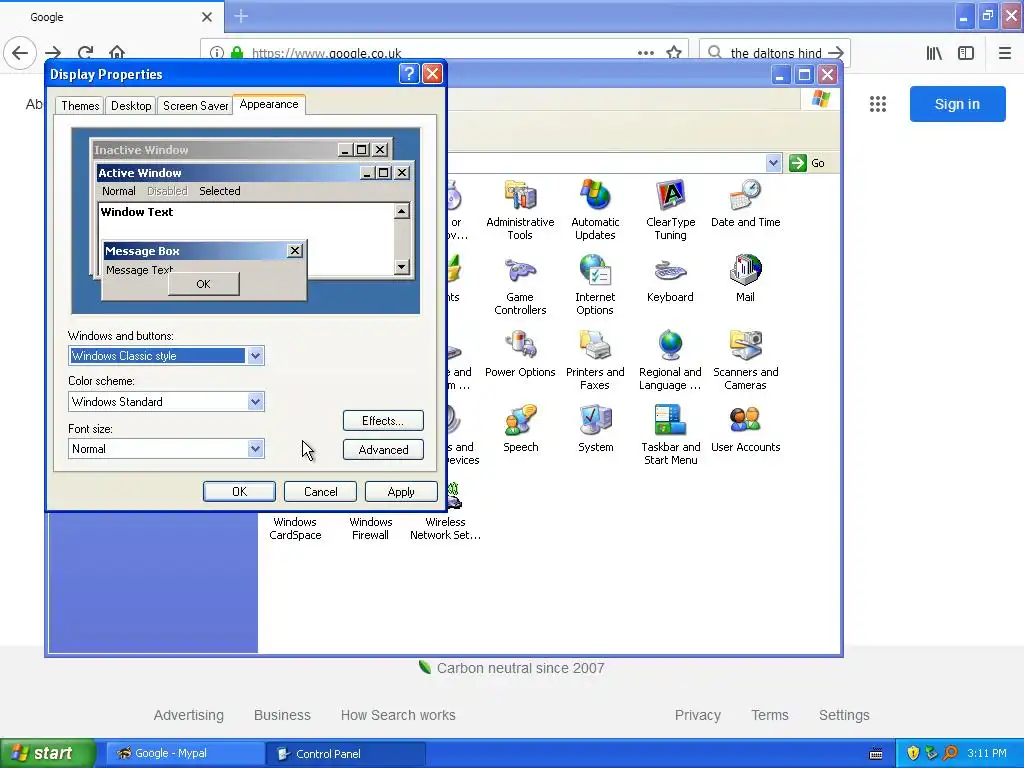Open the Speech applet
The width and height of the screenshot is (1024, 768).
coord(520,429)
